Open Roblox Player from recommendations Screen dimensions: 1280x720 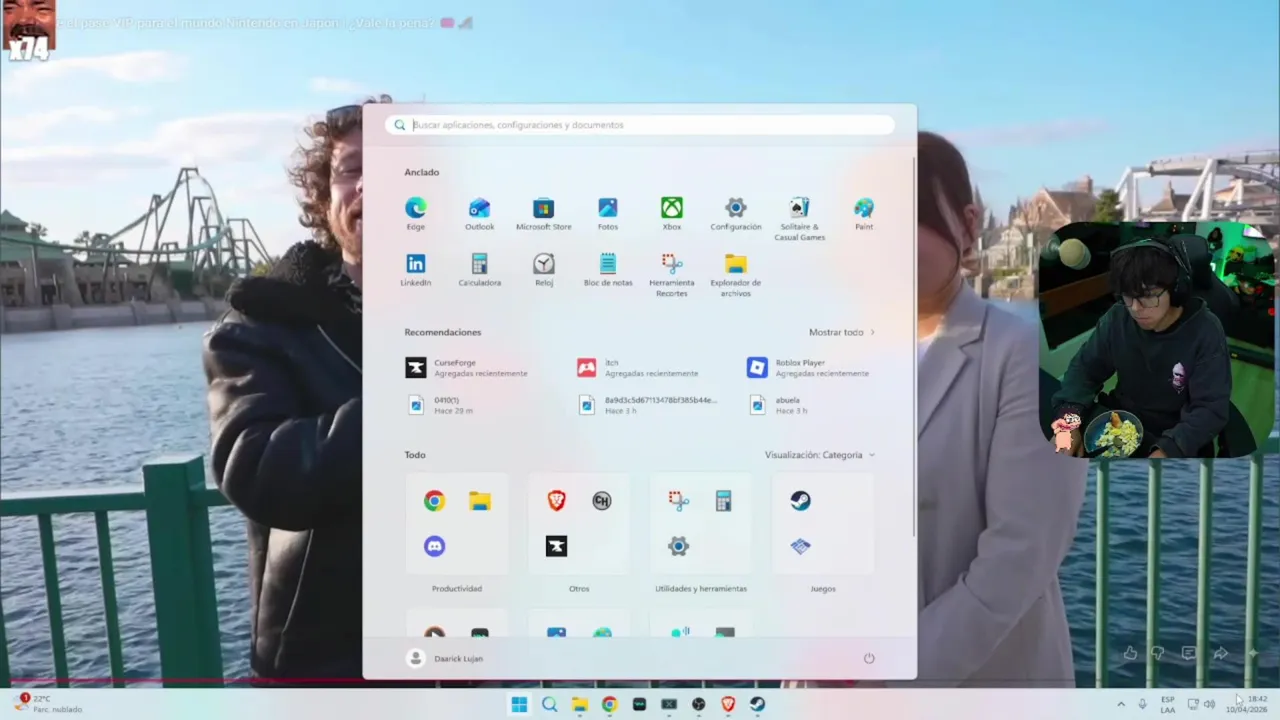point(809,368)
